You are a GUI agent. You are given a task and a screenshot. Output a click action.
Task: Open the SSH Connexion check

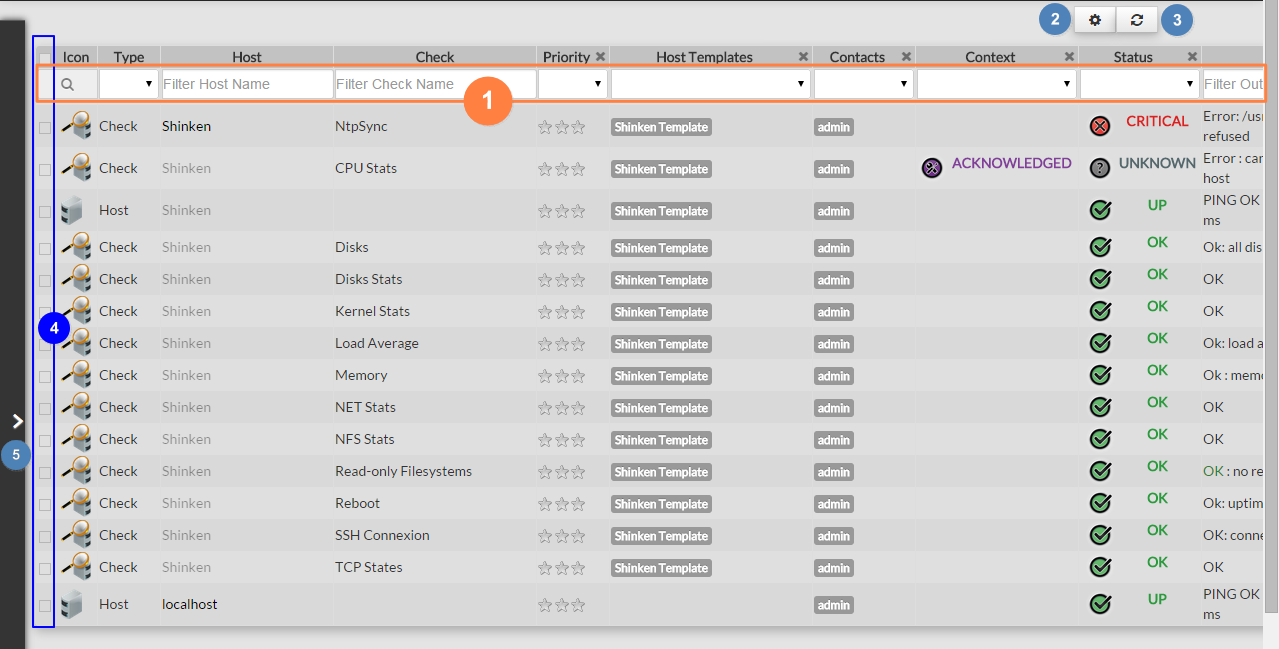382,535
